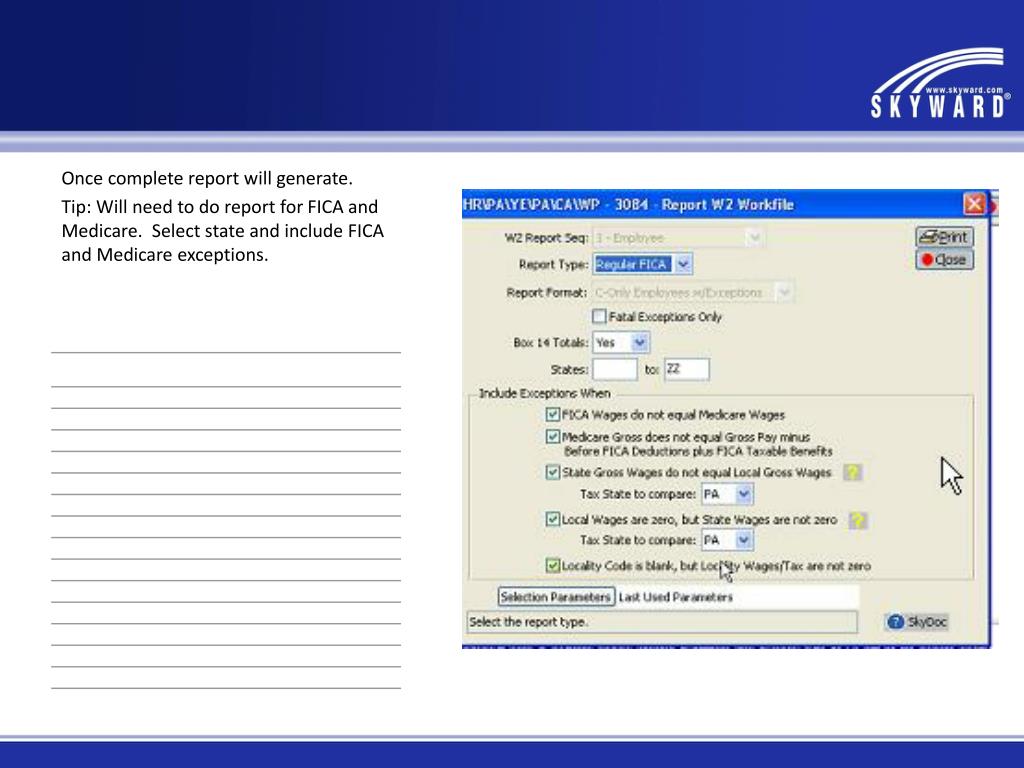Click the Regular FICA selected value
1024x768 pixels.
point(632,264)
